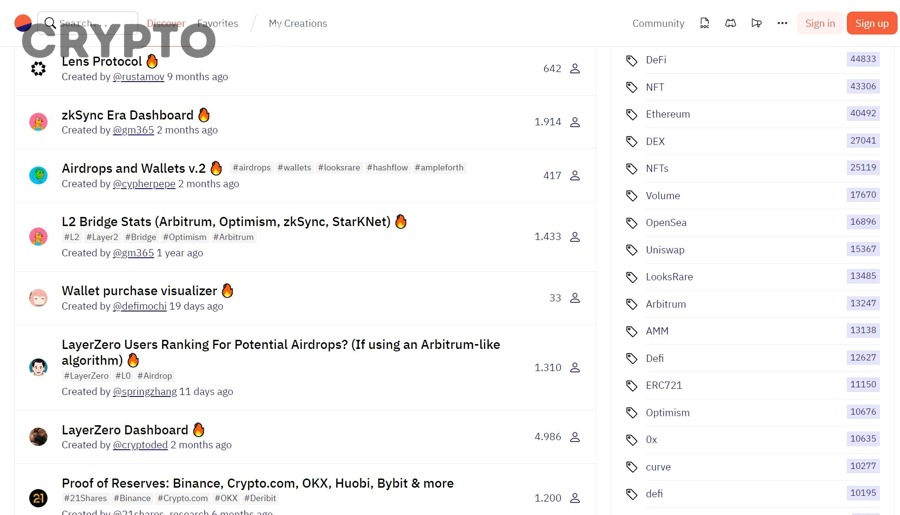Click LayerZero Dashboard creator avatar

pyautogui.click(x=38, y=437)
